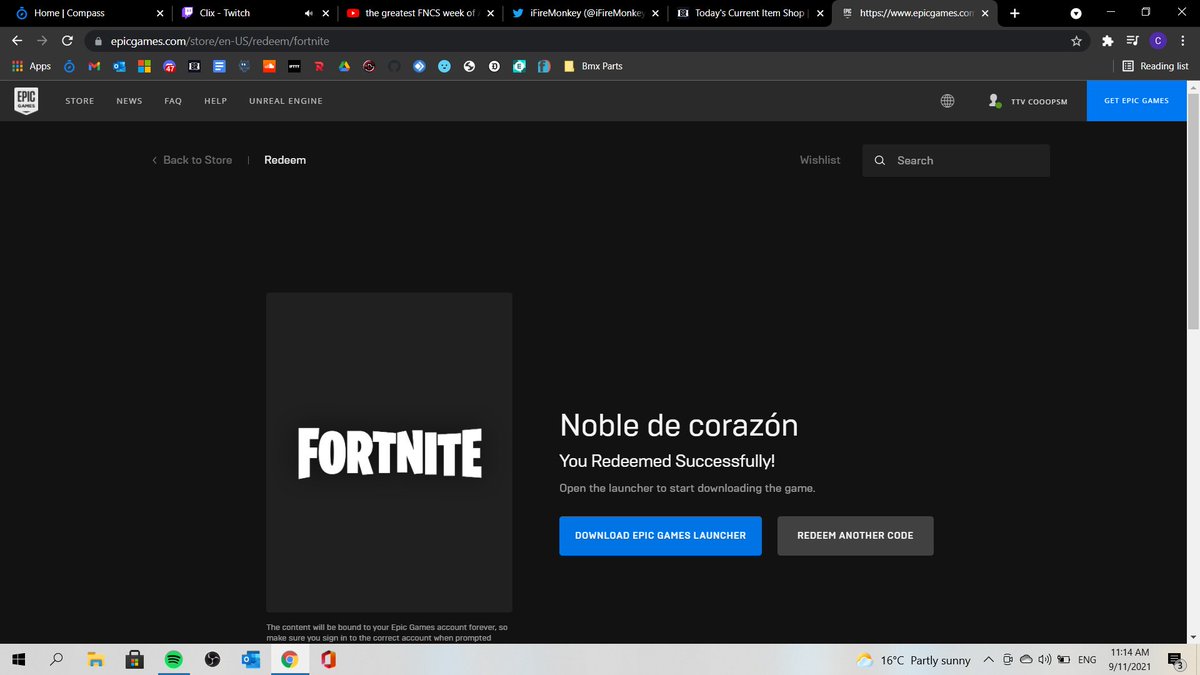The width and height of the screenshot is (1200, 675).
Task: Open the Wishlist link
Action: tap(820, 160)
